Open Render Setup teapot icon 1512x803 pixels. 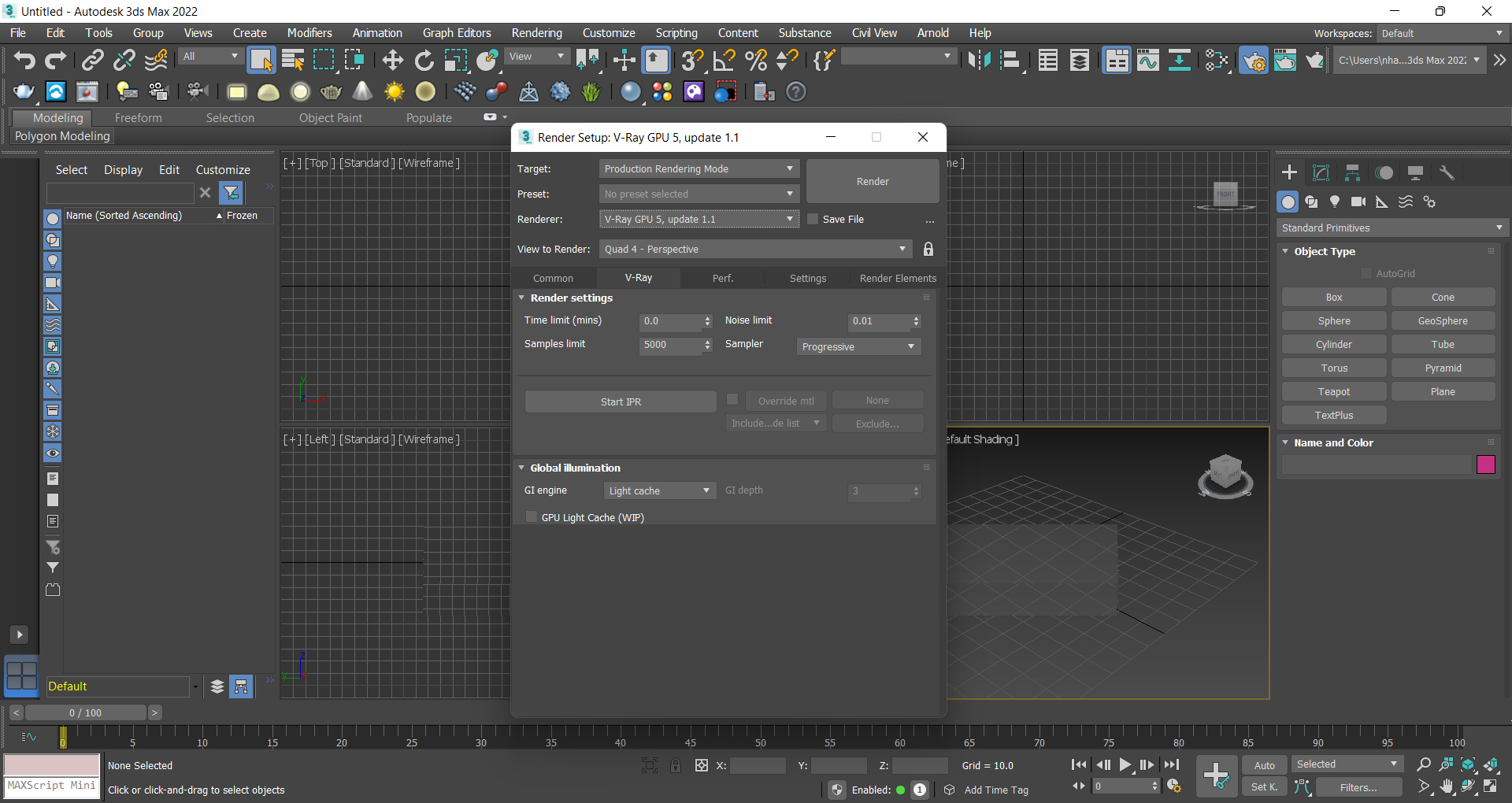tap(1254, 61)
